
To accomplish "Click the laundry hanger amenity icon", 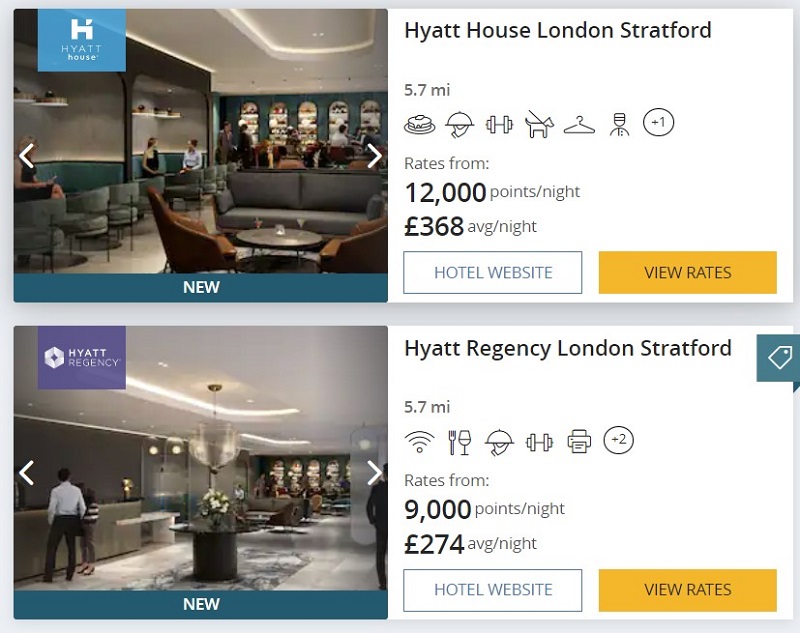I will (579, 125).
